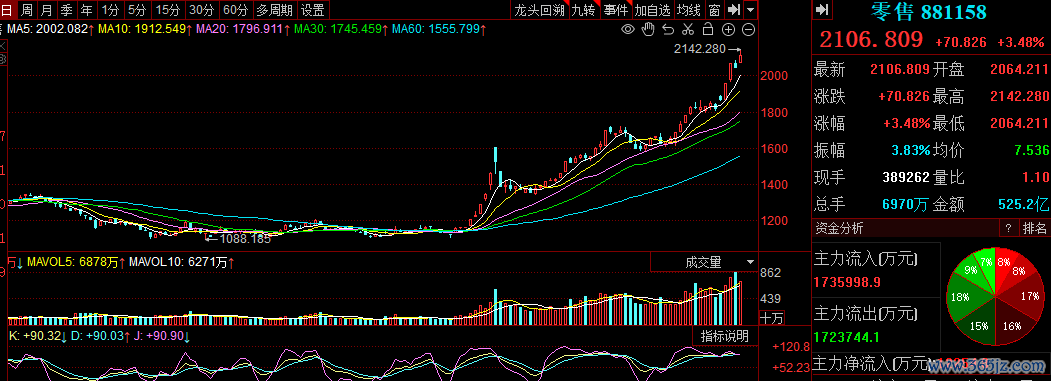Zoom in with the plus circle icon
Screen dimensions: 1051x381
click(729, 30)
